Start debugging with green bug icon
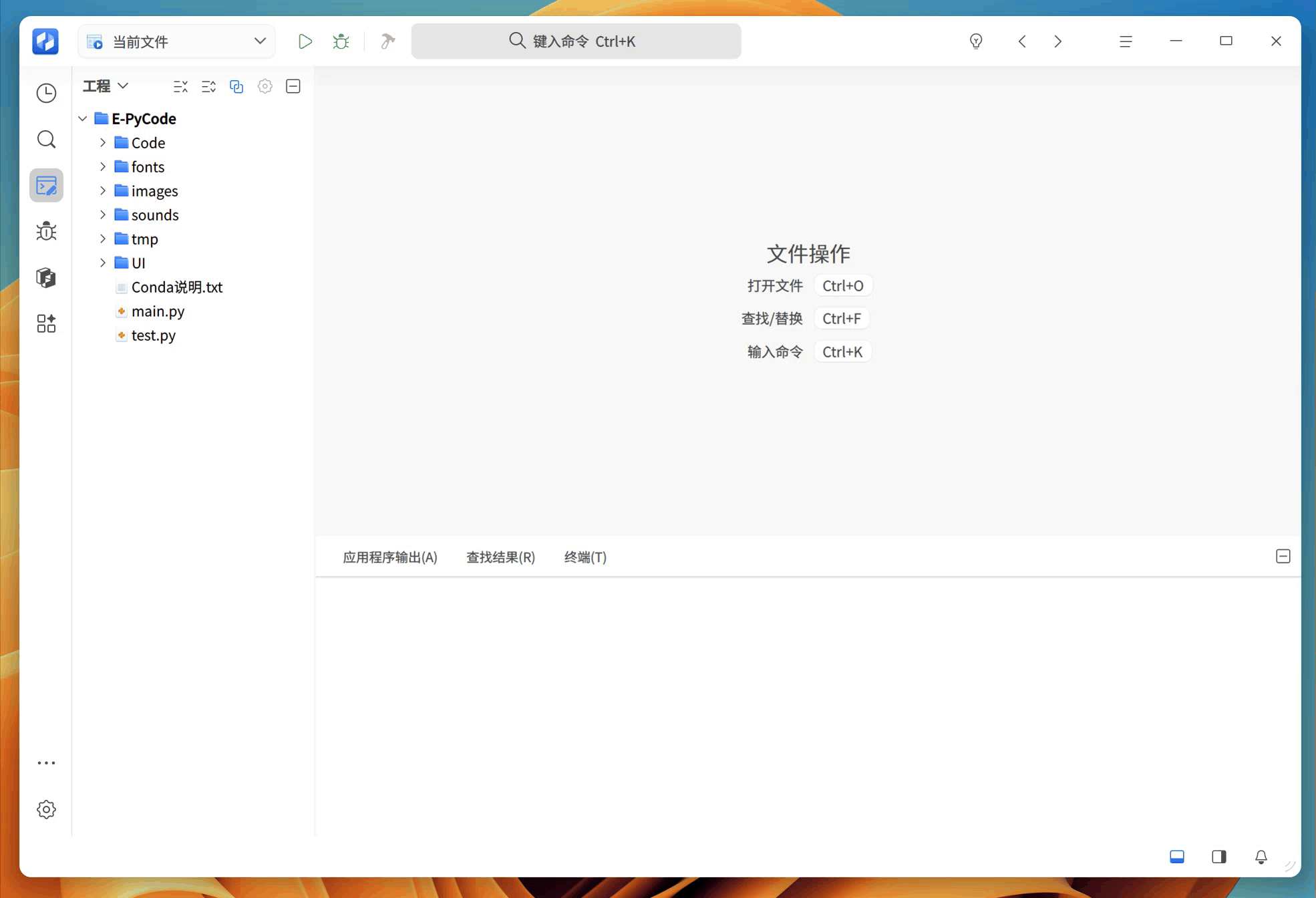Image resolution: width=1316 pixels, height=898 pixels. [x=341, y=41]
